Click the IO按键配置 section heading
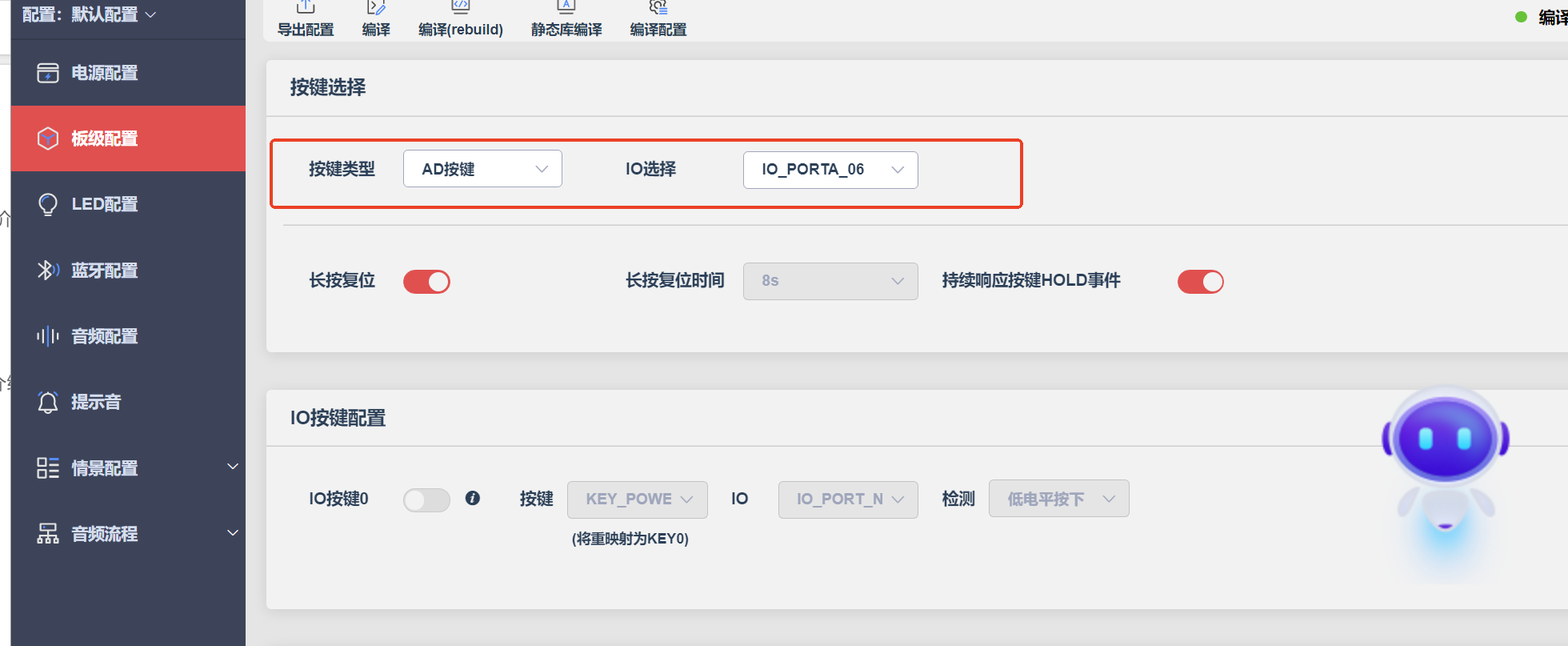1568x646 pixels. pos(338,418)
